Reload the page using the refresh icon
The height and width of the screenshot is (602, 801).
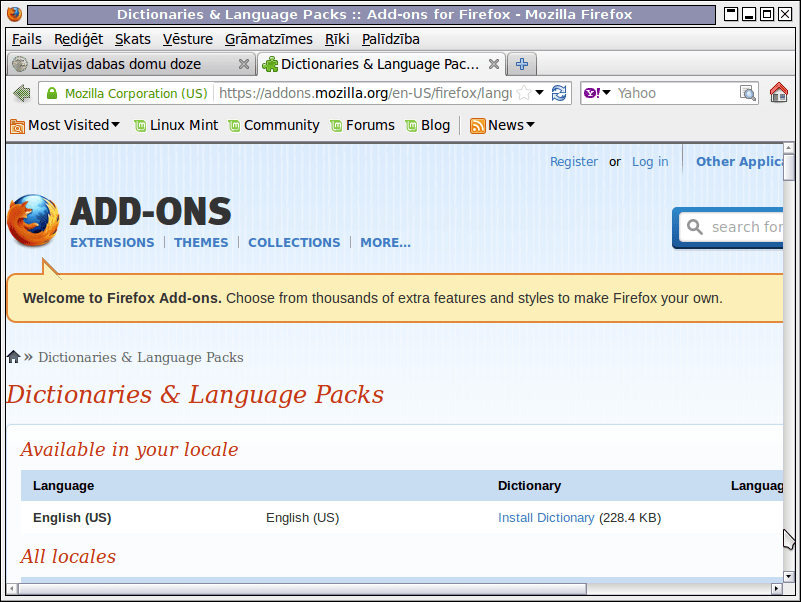tap(559, 93)
